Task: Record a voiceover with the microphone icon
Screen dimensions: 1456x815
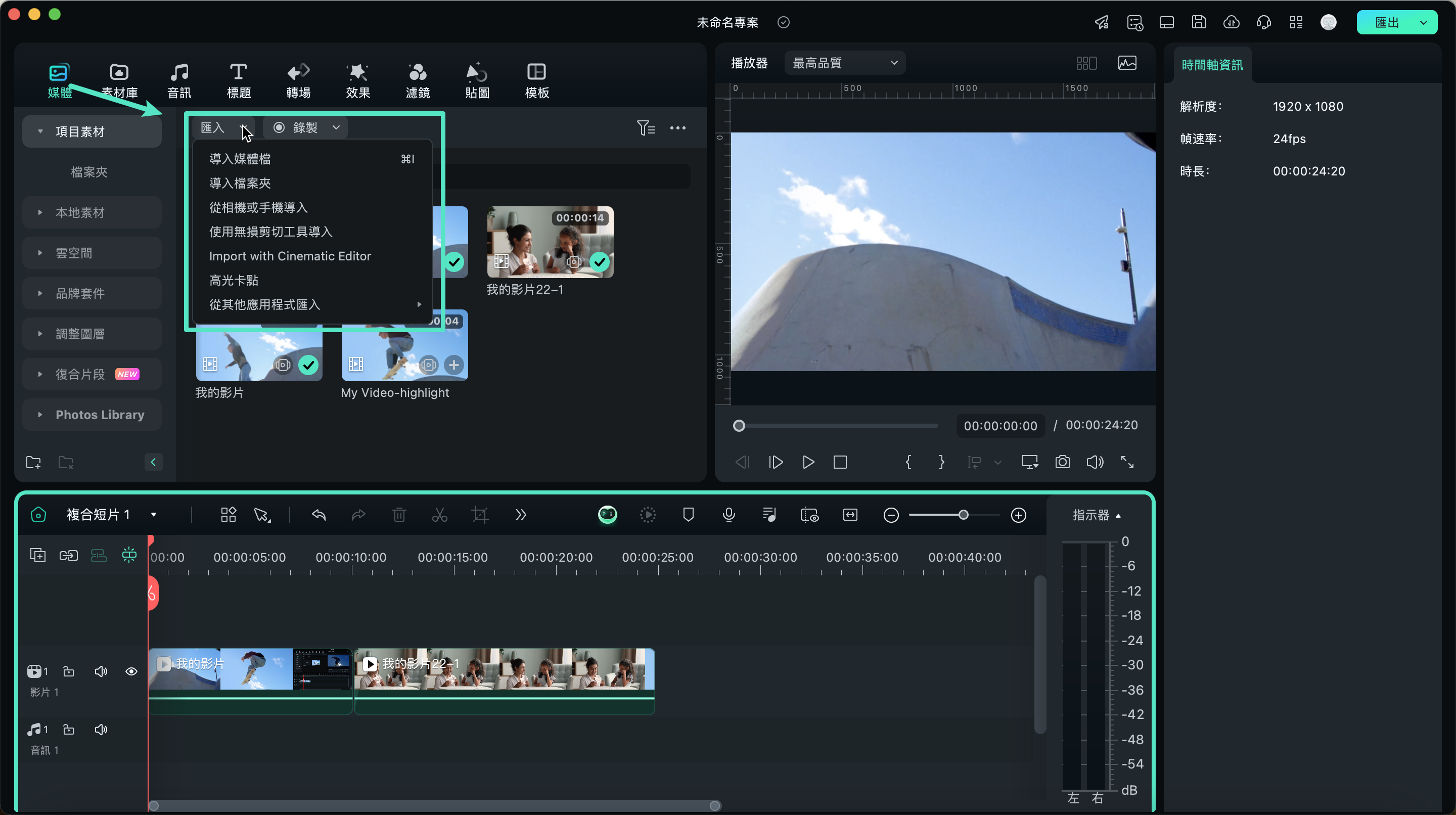Action: tap(729, 514)
